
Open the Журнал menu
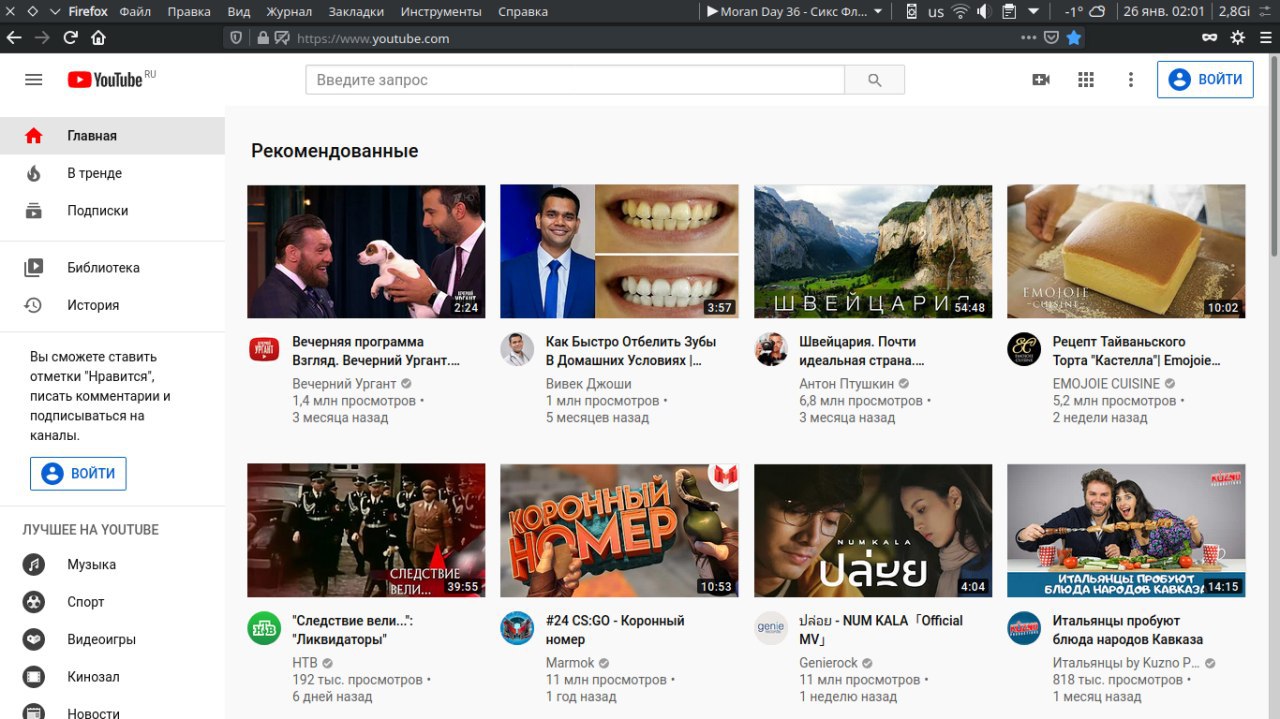(289, 12)
